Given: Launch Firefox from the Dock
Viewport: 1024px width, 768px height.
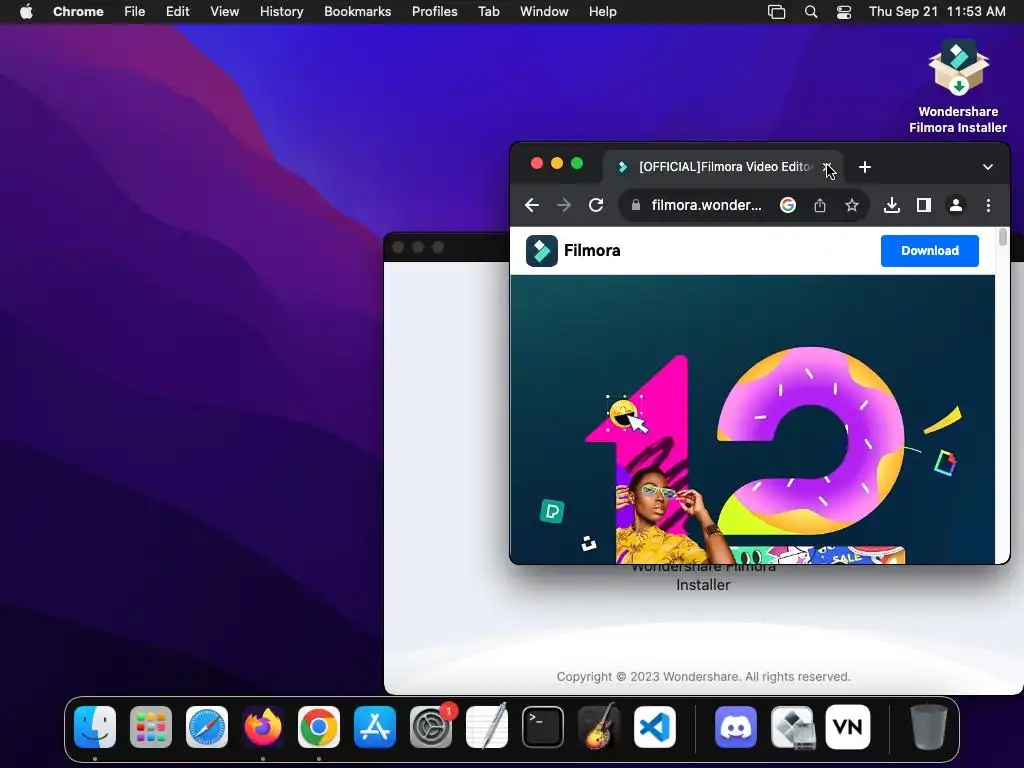Looking at the screenshot, I should point(263,727).
